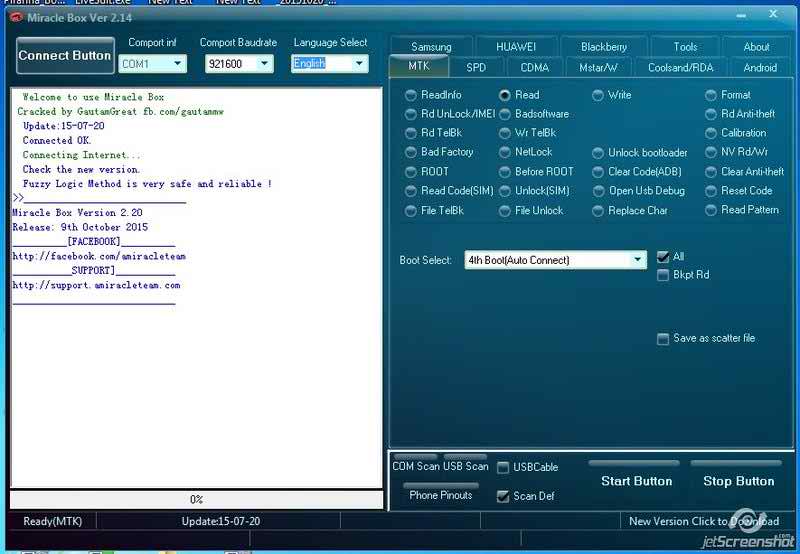This screenshot has height=554, width=800.
Task: Open the Language Select English dropdown
Action: 330,63
